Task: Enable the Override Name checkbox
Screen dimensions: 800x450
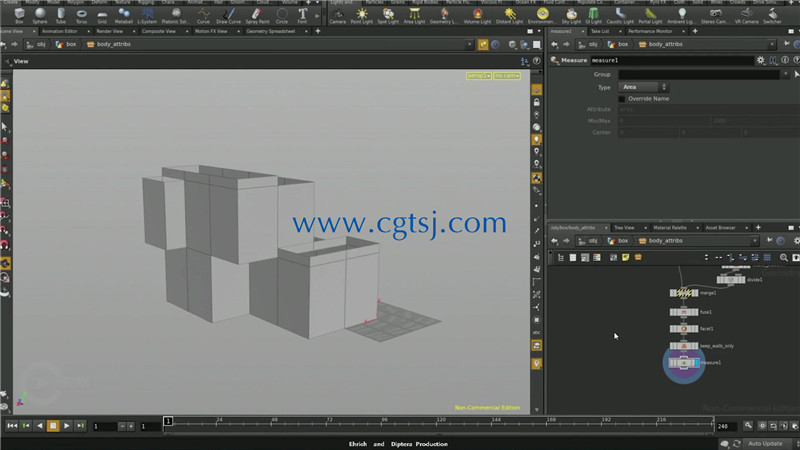Action: point(621,99)
